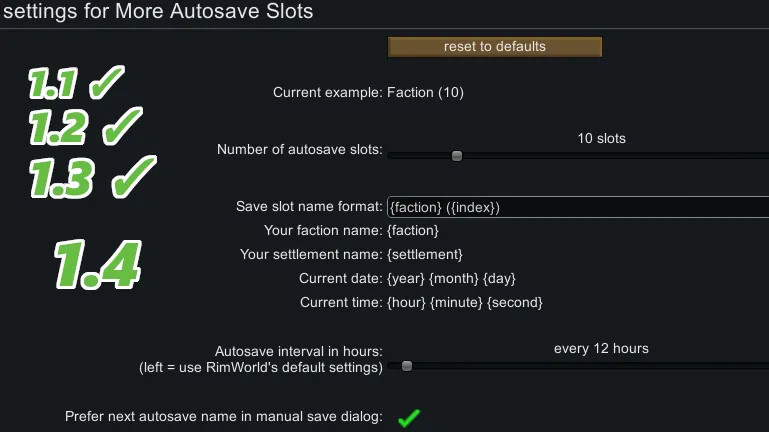Click the green checkmark beside version 1.3
The image size is (769, 432).
132,177
